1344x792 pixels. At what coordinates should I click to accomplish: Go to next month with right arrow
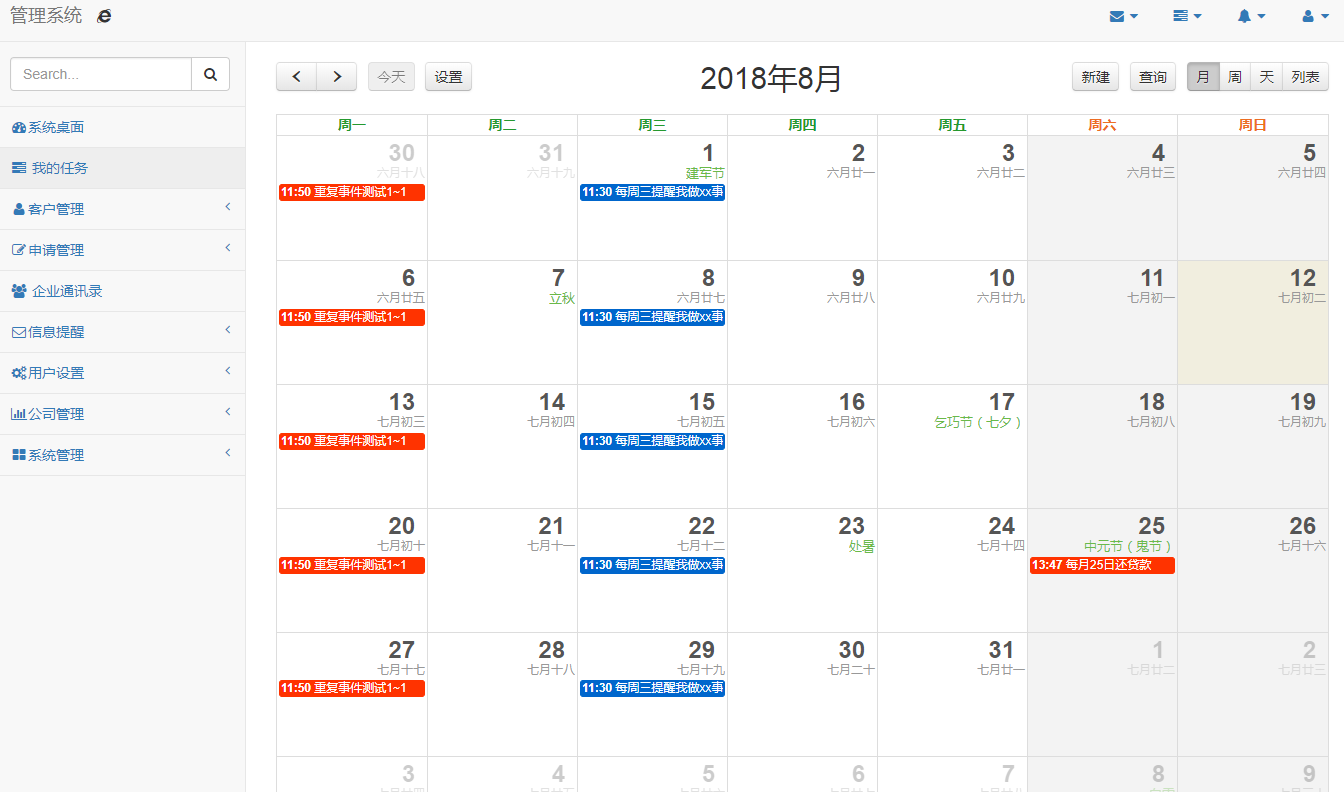[337, 77]
